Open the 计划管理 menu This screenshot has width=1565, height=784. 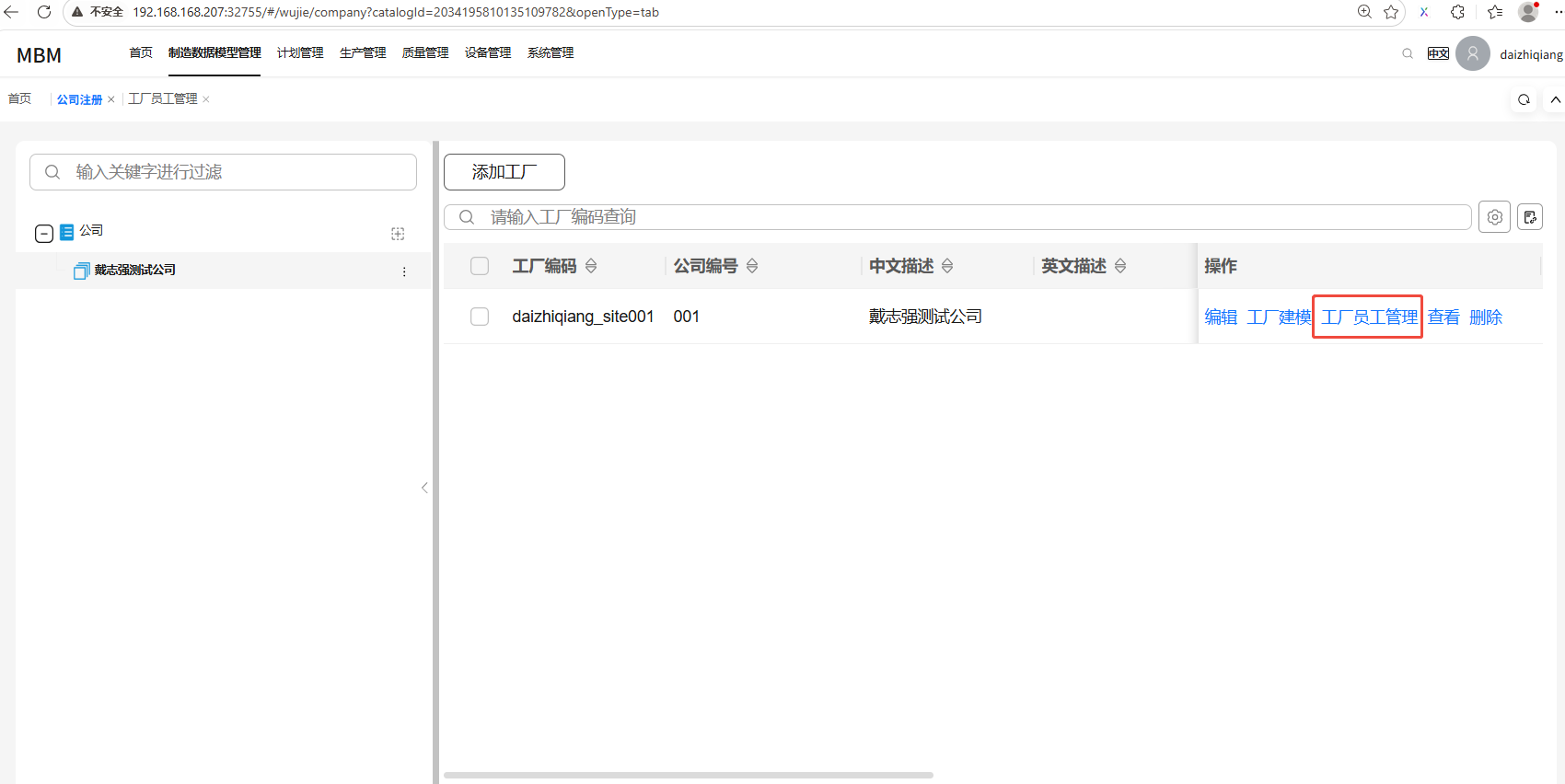click(300, 53)
